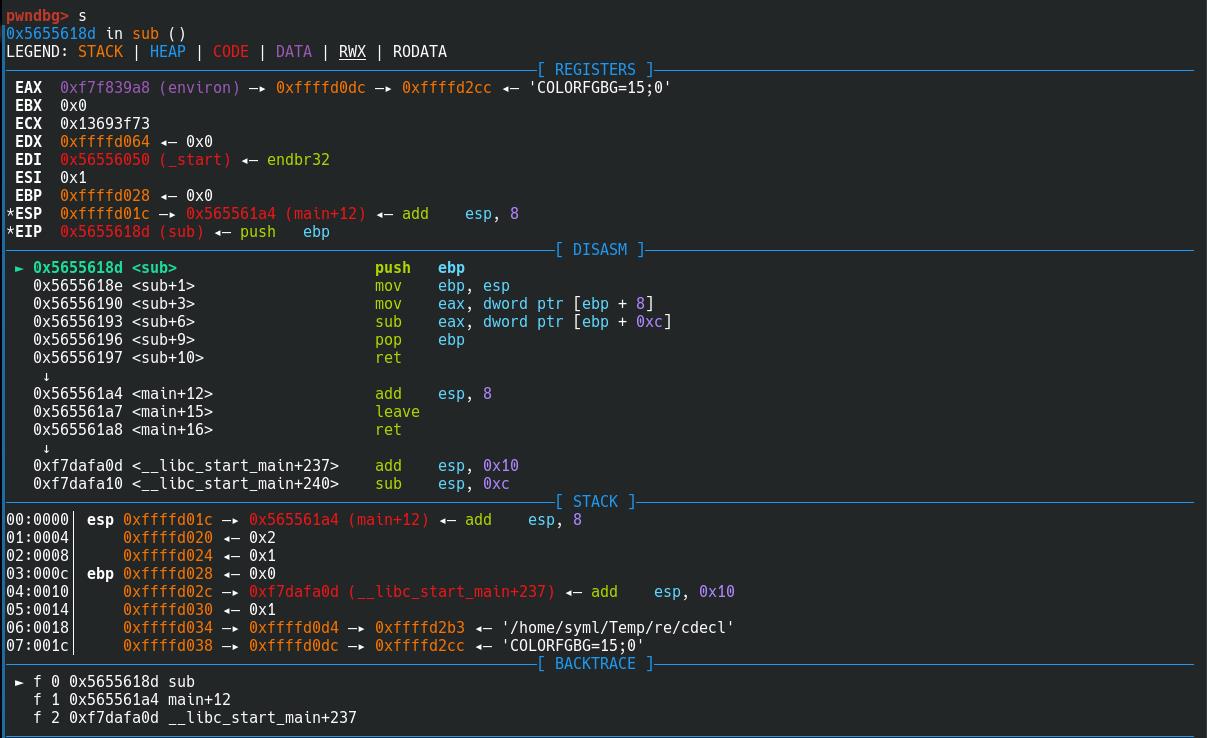Click the underlined RWX legend entry
The width and height of the screenshot is (1207, 738).
352,52
